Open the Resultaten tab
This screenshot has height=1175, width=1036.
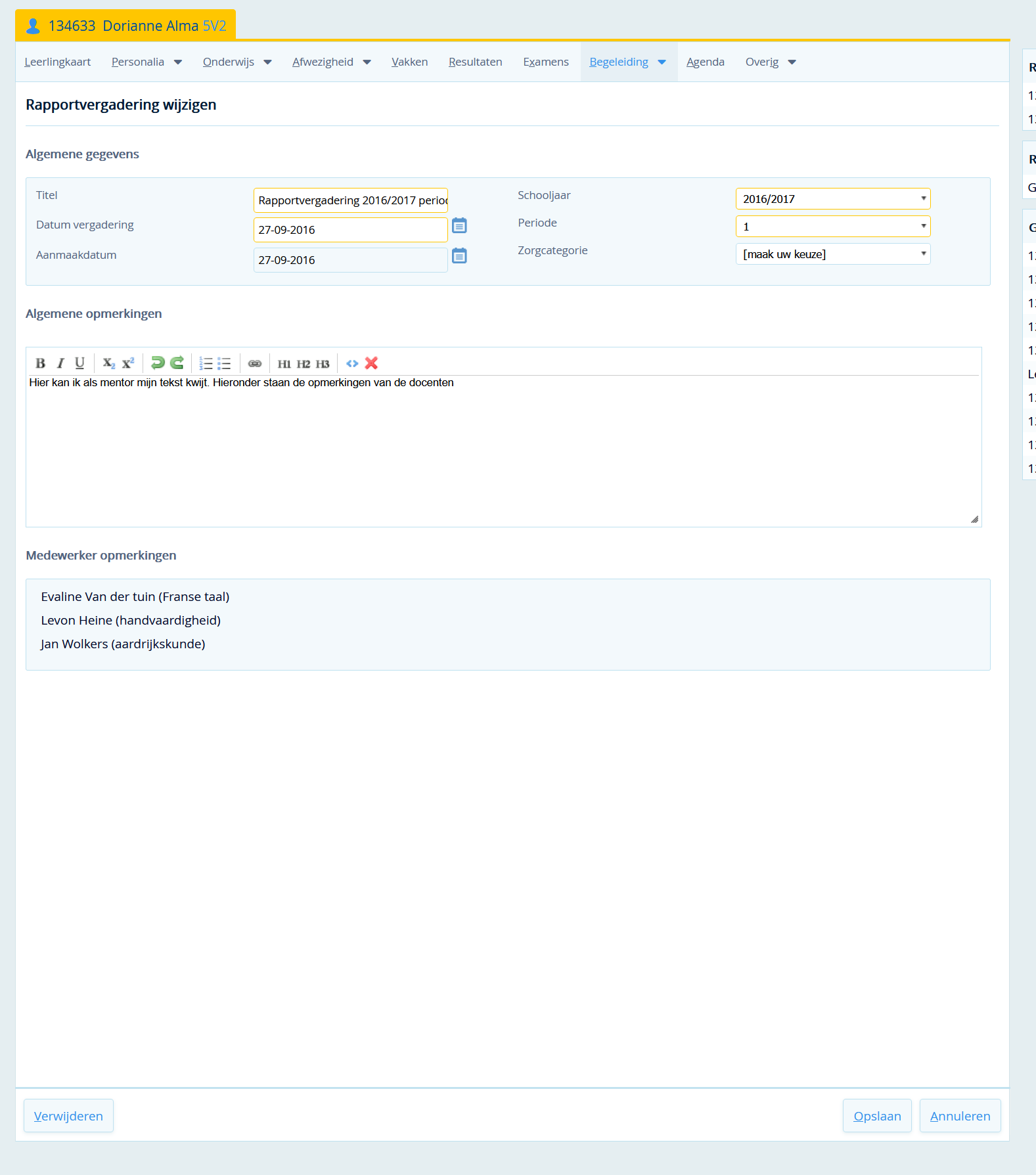476,62
